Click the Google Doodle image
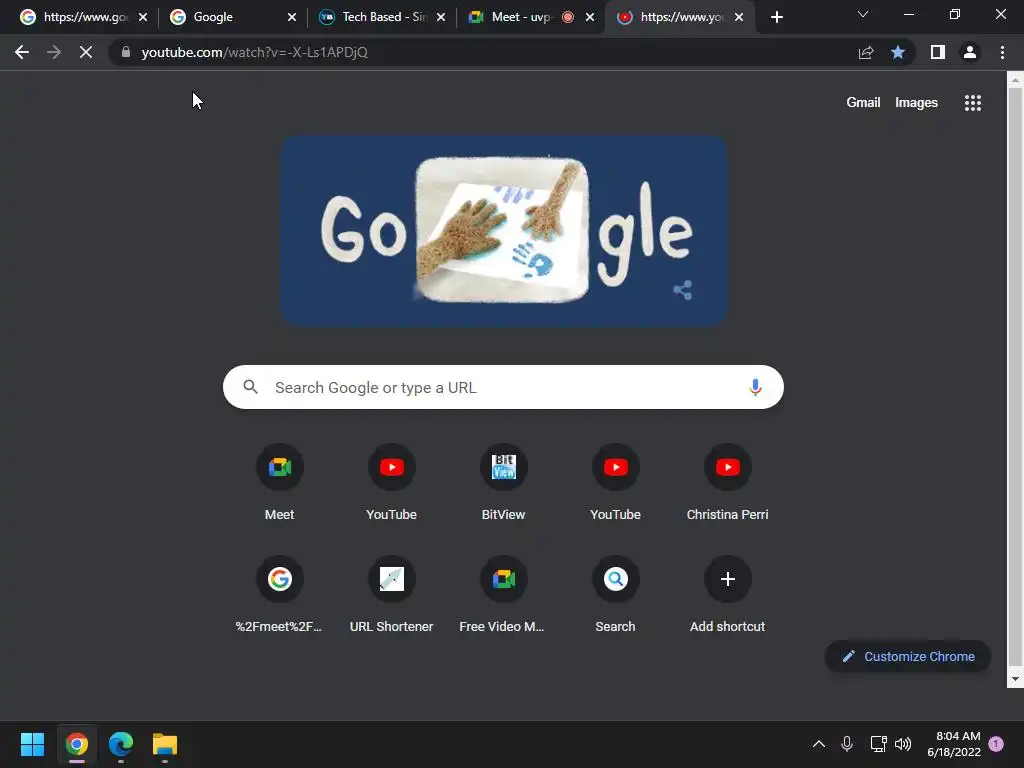The width and height of the screenshot is (1024, 768). point(504,230)
